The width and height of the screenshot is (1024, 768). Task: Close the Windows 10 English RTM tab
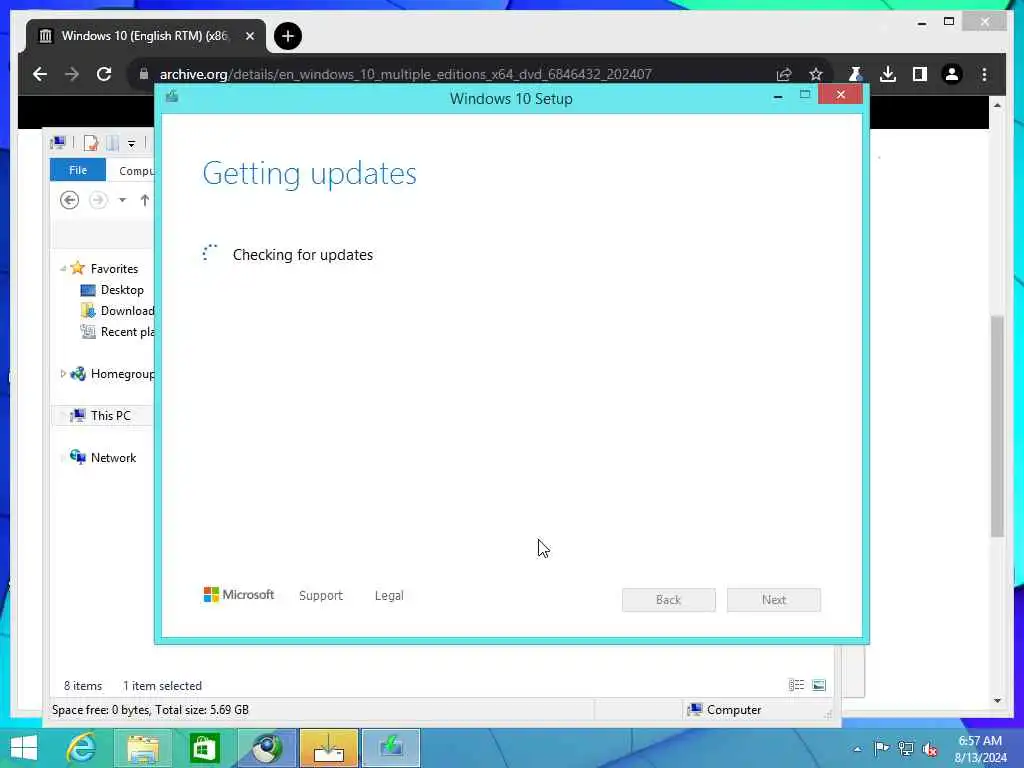[x=249, y=36]
